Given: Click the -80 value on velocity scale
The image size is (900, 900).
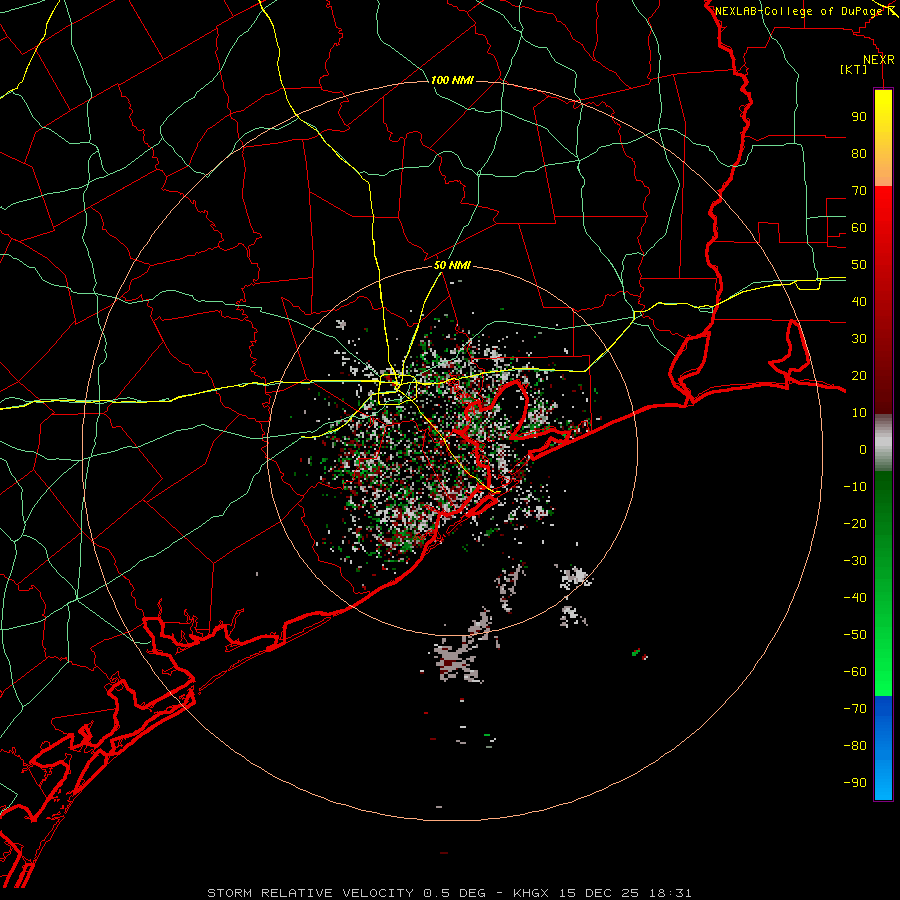Looking at the screenshot, I should pos(855,746).
